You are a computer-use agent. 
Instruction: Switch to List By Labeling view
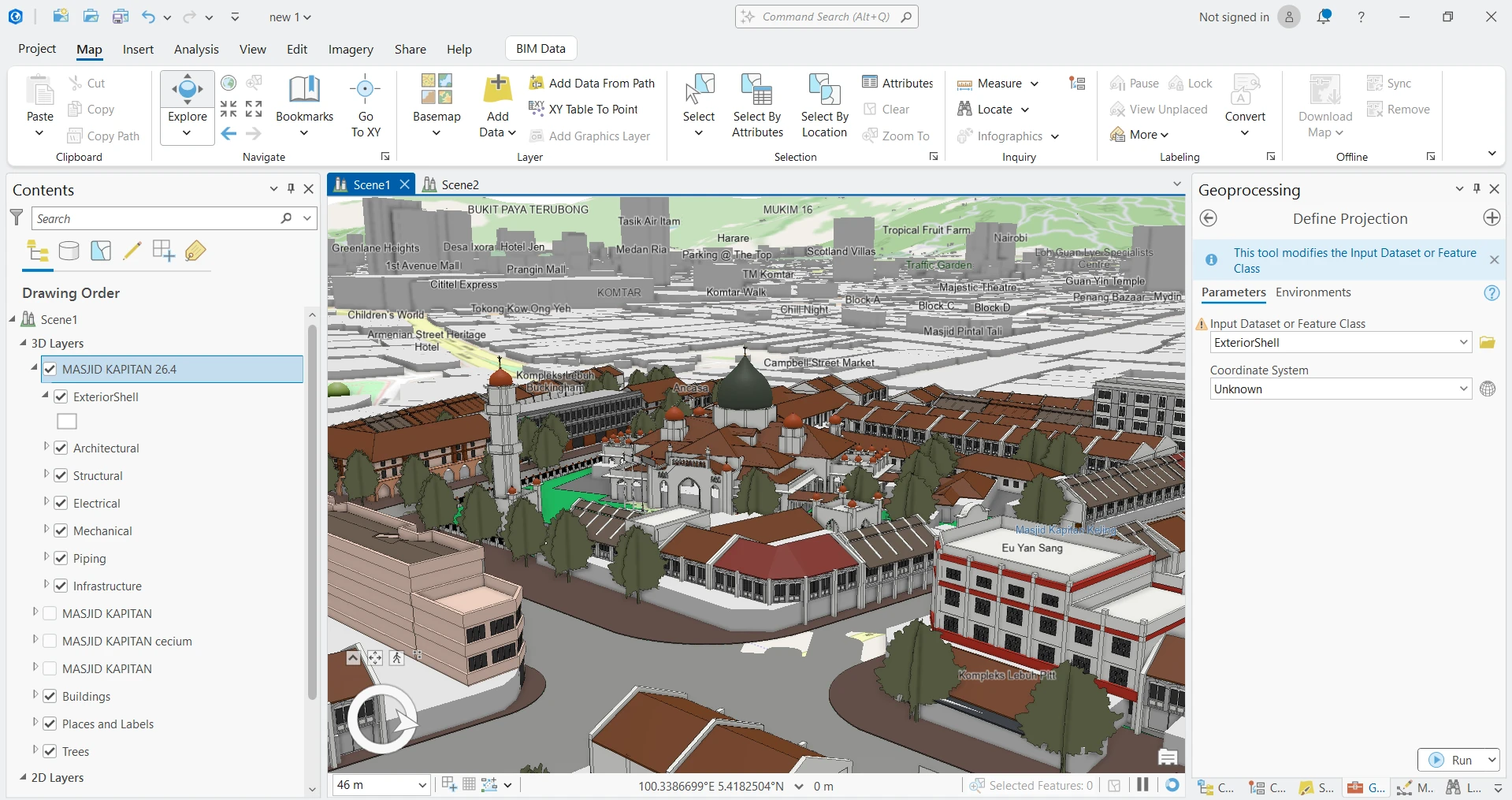[x=195, y=251]
